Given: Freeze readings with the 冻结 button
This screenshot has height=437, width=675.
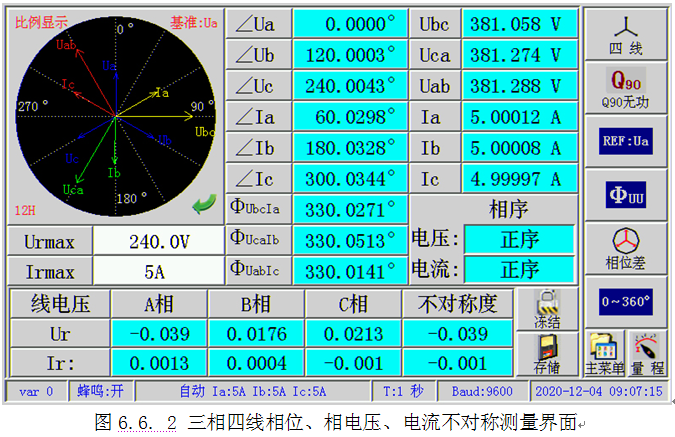Looking at the screenshot, I should [x=547, y=310].
